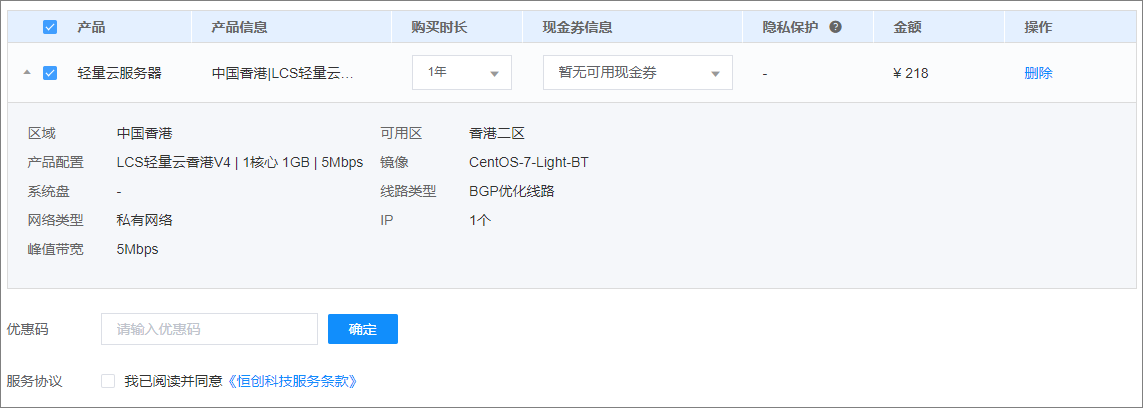
Task: Click the 产品信息 column header
Action: (239, 28)
